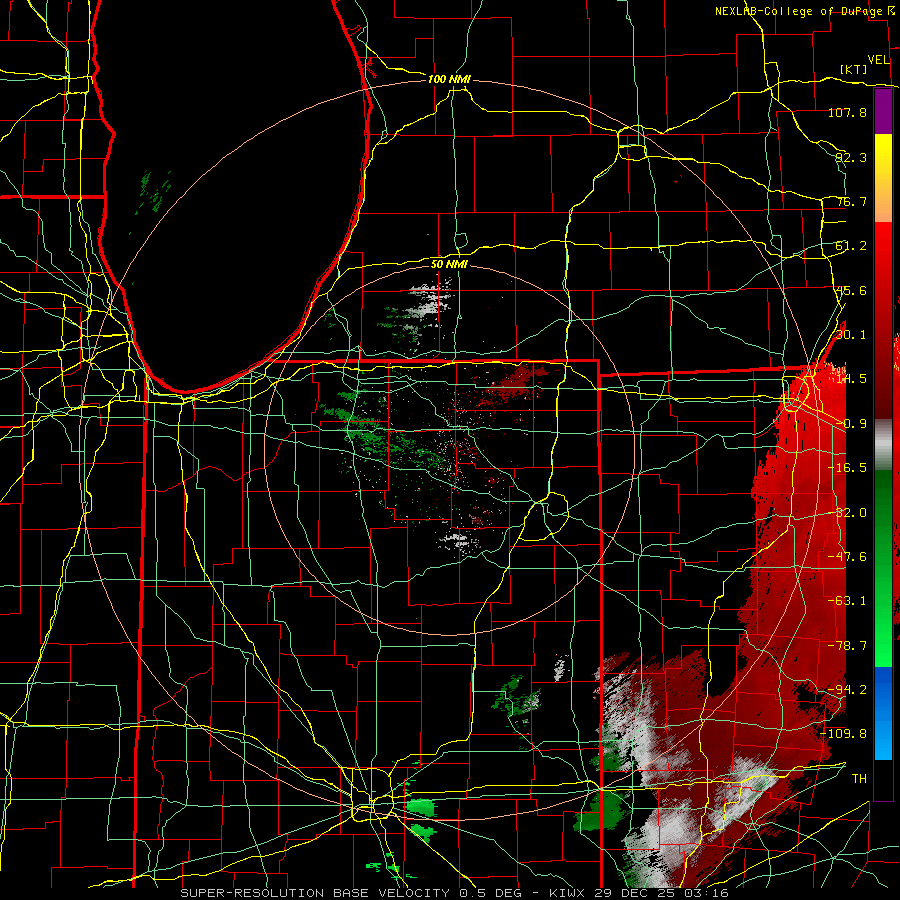
Task: Pick the purple segment of the color bar
Action: click(x=883, y=111)
